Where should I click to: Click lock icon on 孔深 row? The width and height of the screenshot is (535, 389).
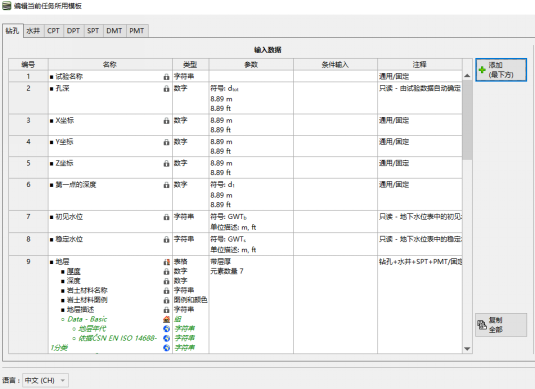tap(166, 89)
